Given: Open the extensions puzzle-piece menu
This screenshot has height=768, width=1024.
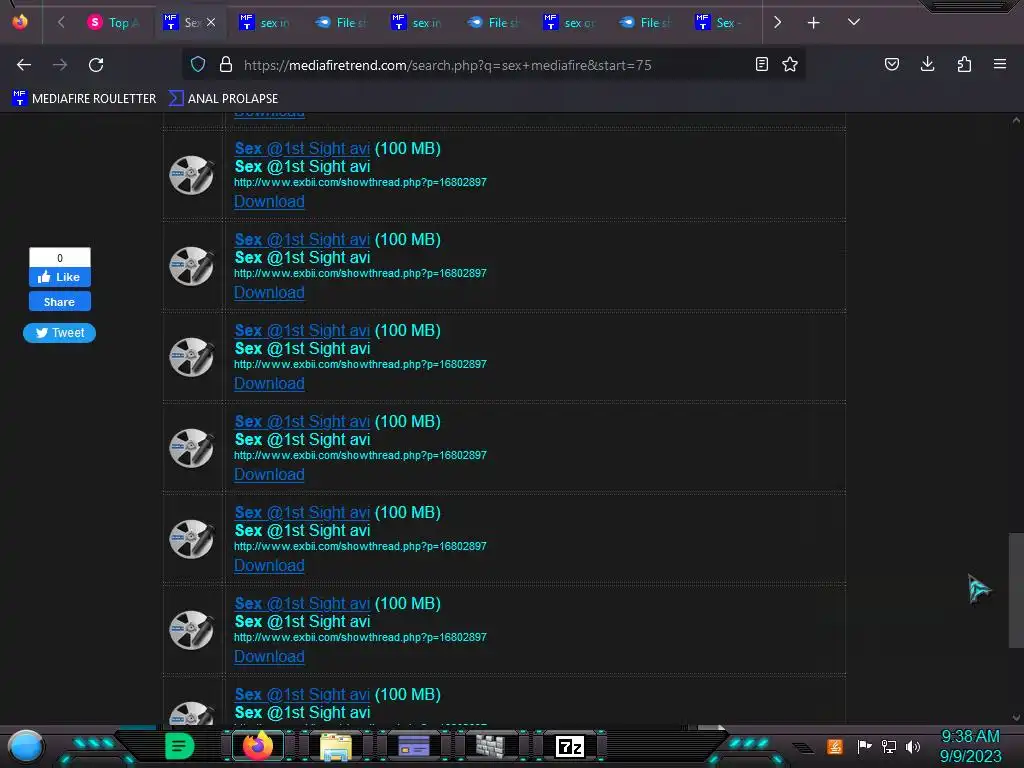Looking at the screenshot, I should pos(964,64).
